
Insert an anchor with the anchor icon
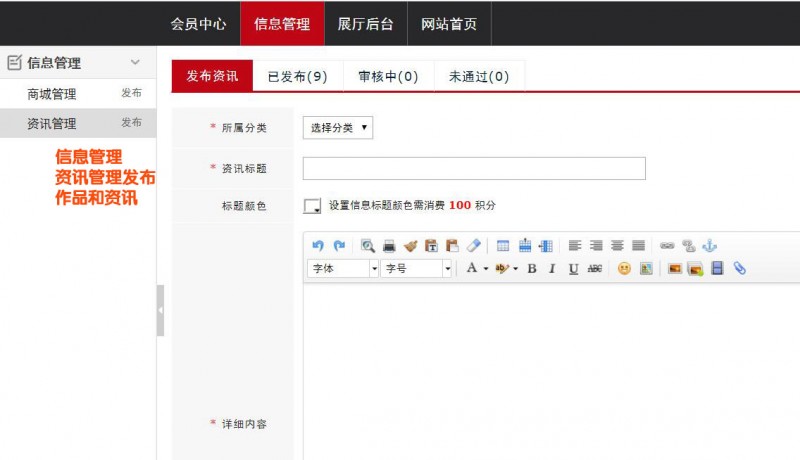coord(710,245)
